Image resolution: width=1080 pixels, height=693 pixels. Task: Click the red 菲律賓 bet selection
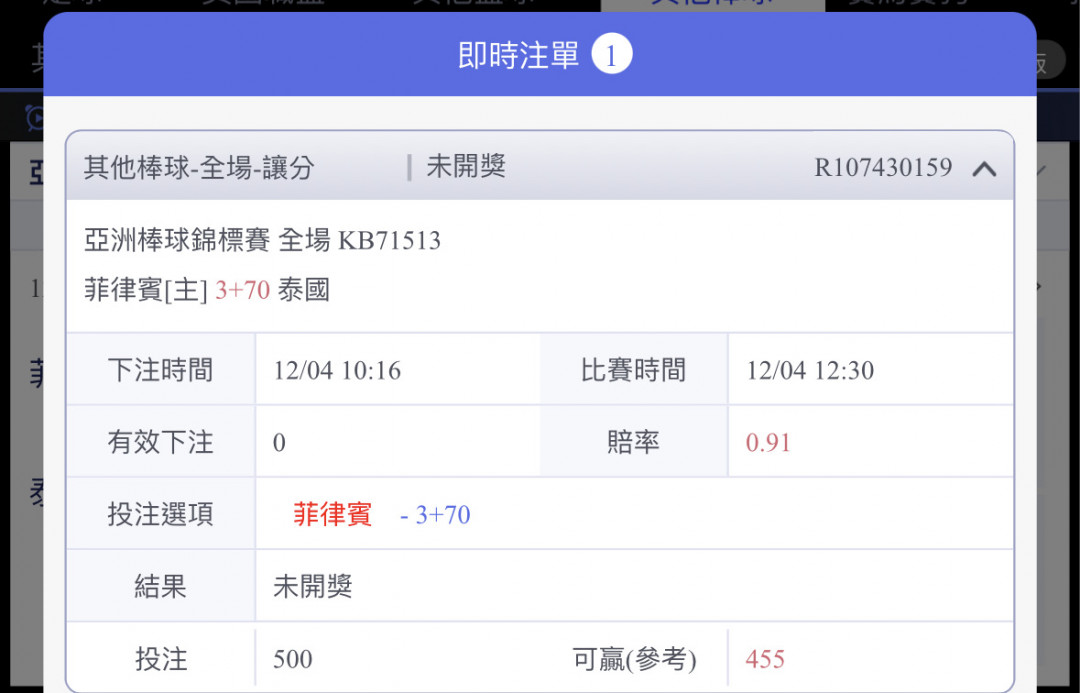pyautogui.click(x=332, y=515)
